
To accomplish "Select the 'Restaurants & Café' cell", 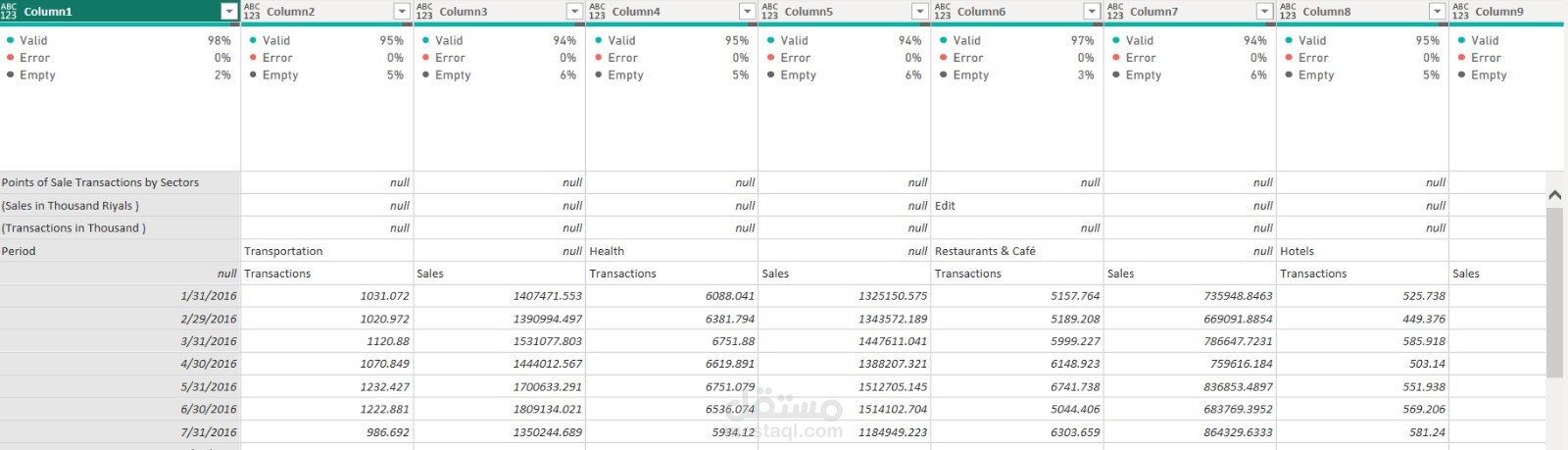I will (x=1017, y=251).
